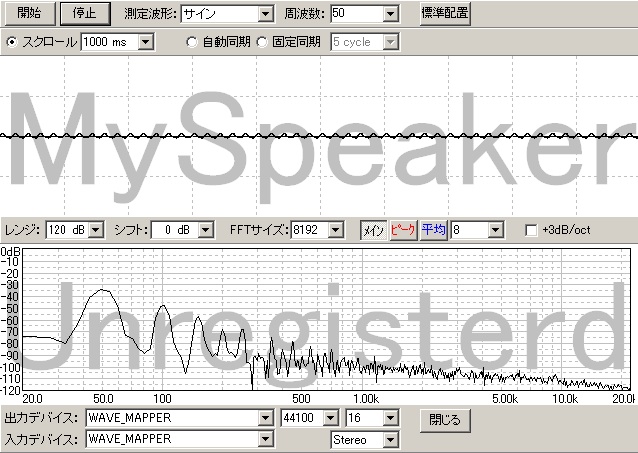This screenshot has height=453, width=638.
Task: Open the 16 bit depth dropdown
Action: pyautogui.click(x=371, y=418)
